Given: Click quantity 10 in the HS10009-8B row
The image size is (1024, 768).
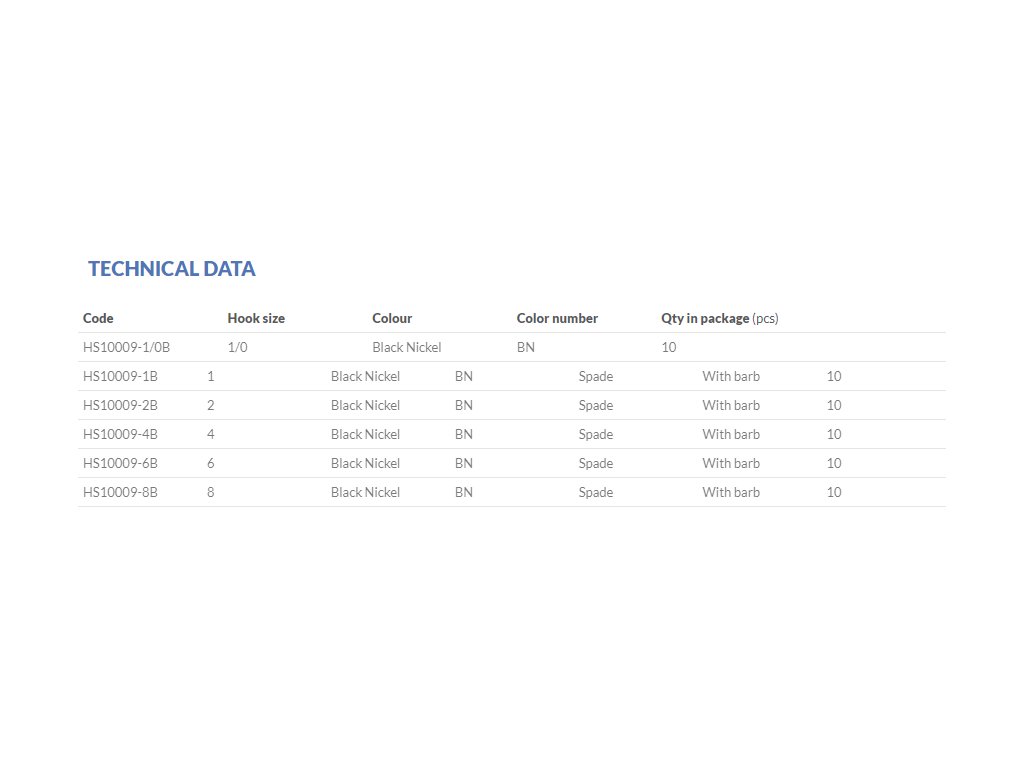Looking at the screenshot, I should tap(833, 492).
